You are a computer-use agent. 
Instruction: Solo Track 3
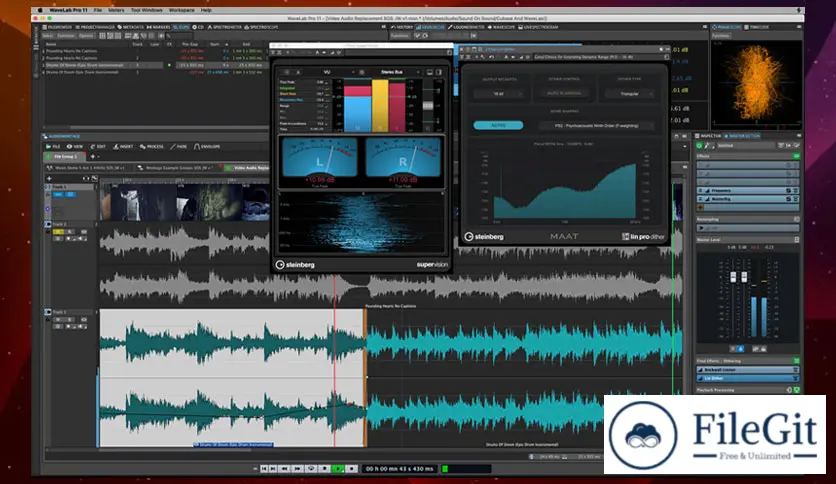click(69, 319)
